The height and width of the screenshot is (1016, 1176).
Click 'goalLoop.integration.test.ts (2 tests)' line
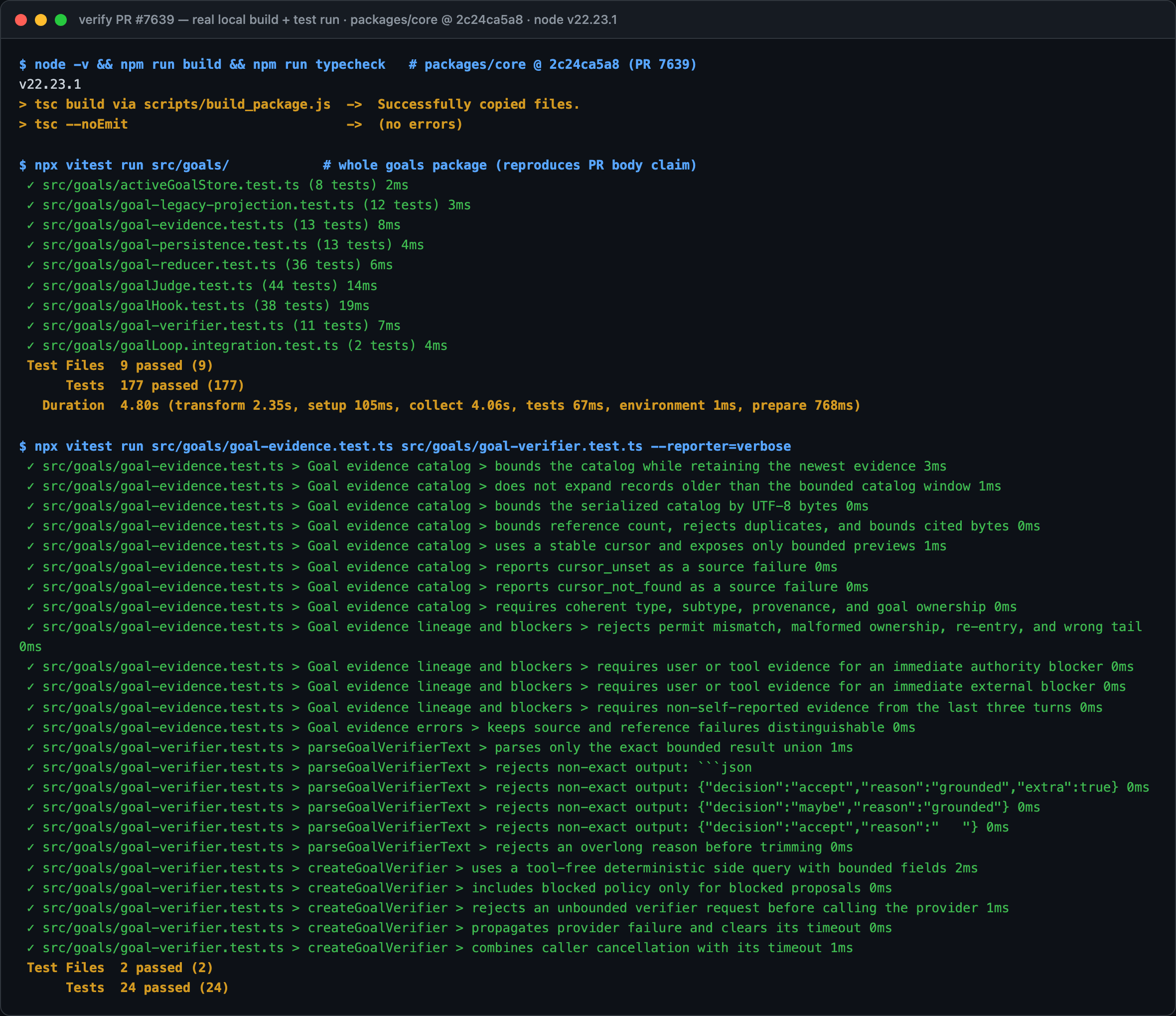click(237, 344)
